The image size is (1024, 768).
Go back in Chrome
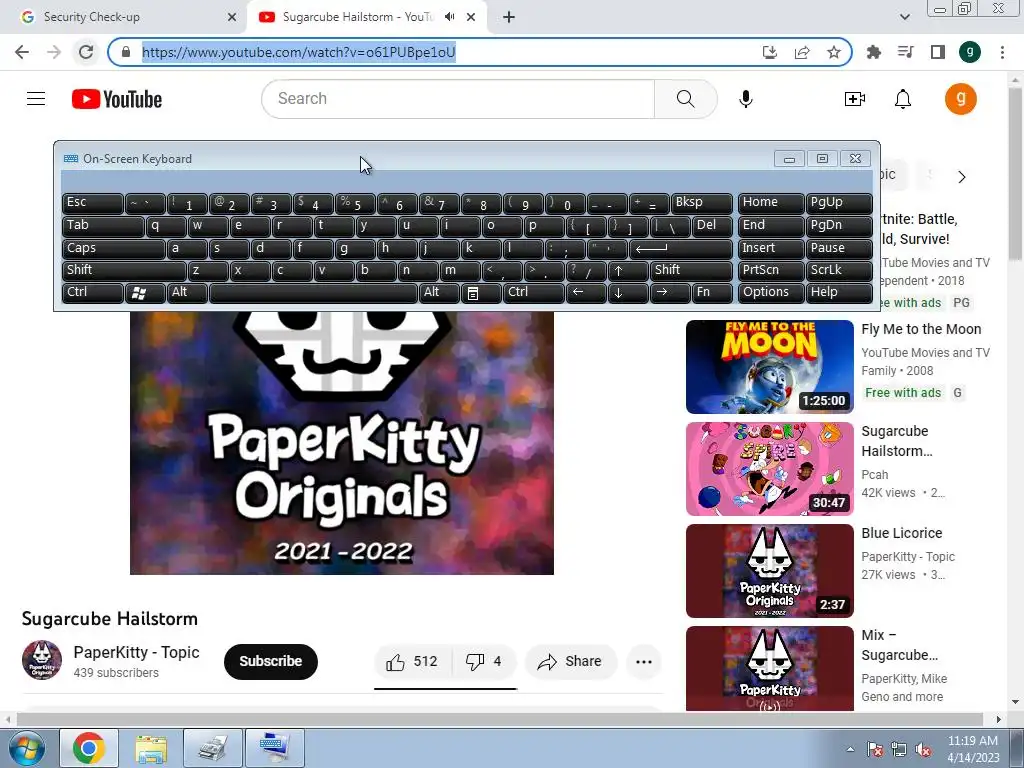pyautogui.click(x=22, y=52)
